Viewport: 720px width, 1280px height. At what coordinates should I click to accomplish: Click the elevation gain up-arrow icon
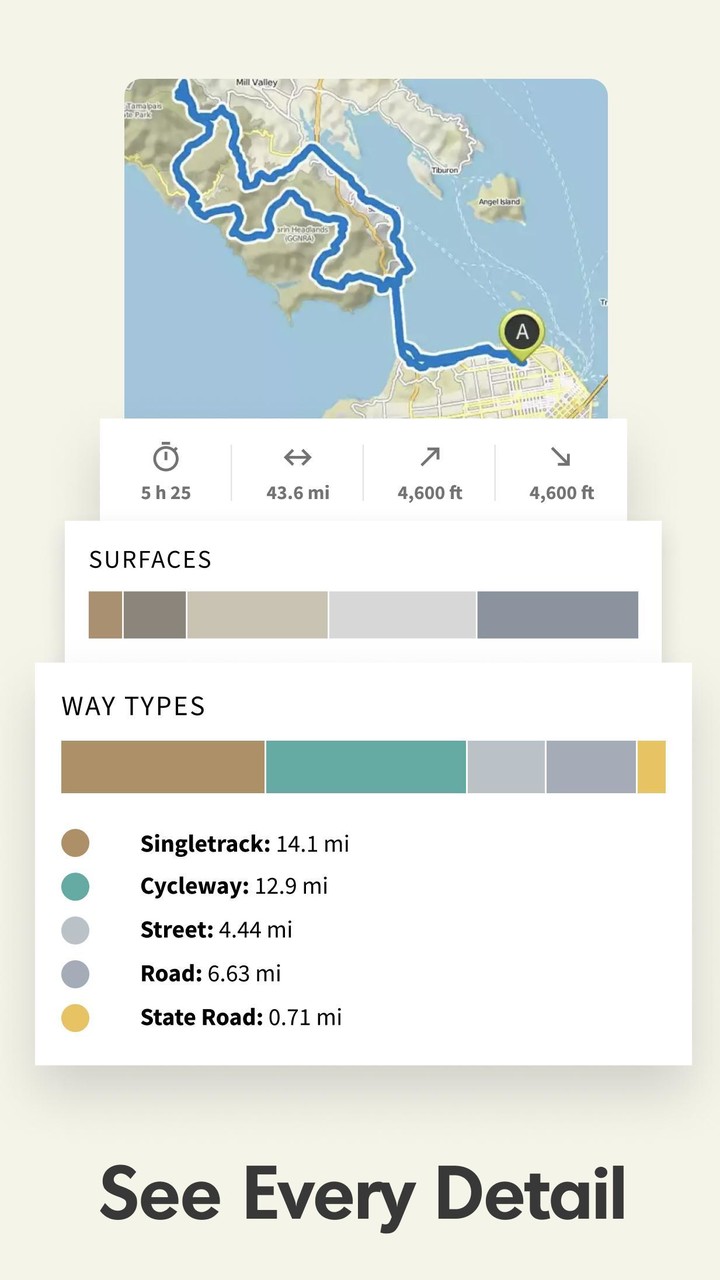click(x=429, y=457)
